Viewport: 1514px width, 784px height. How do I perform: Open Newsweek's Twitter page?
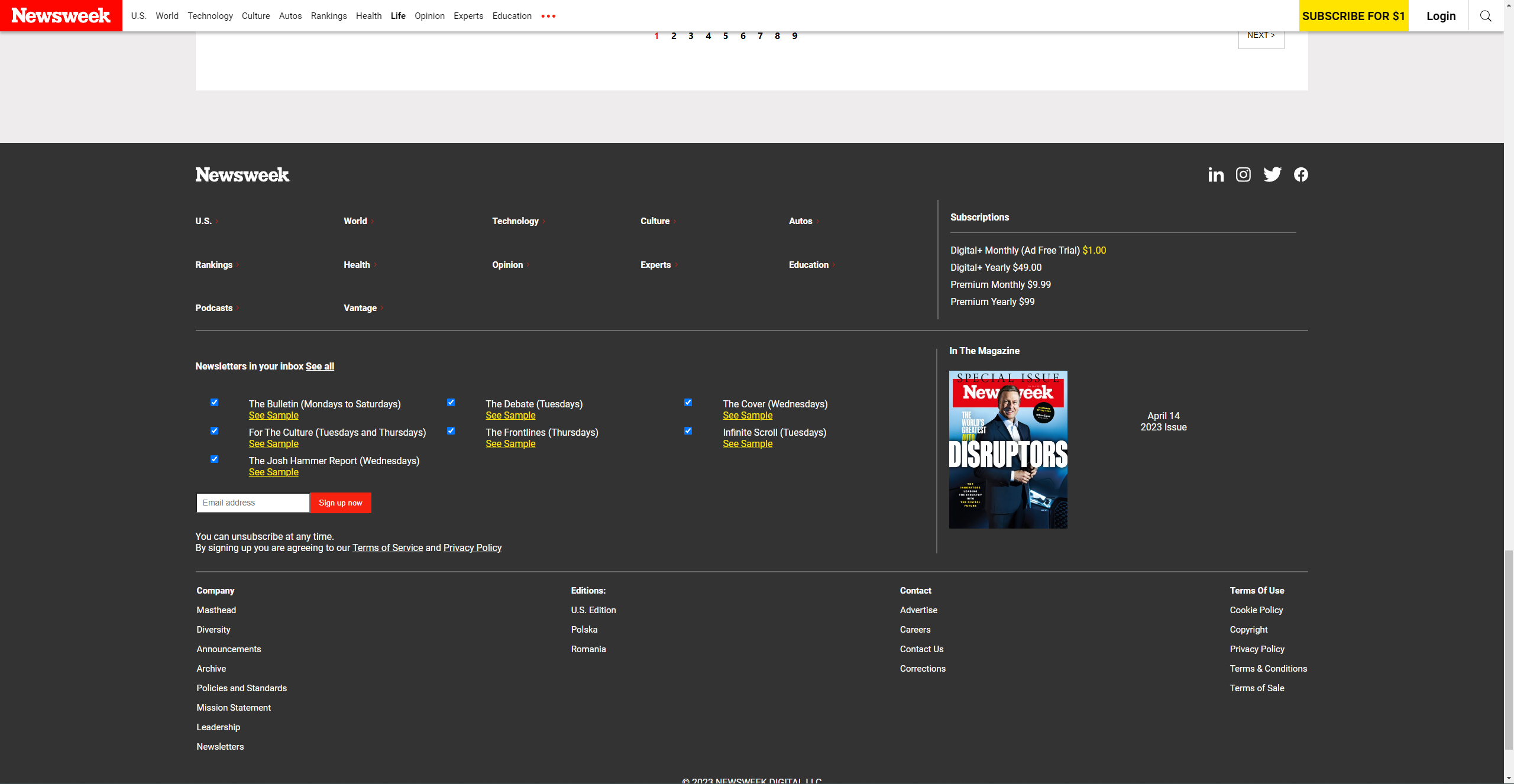(1272, 174)
